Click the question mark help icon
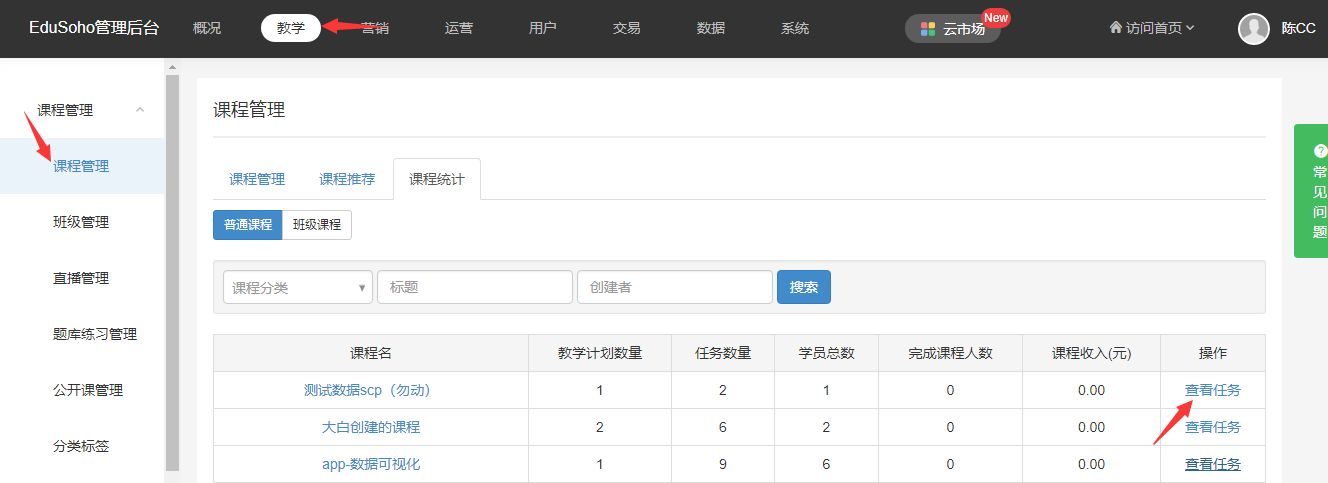Image resolution: width=1328 pixels, height=483 pixels. 1320,150
